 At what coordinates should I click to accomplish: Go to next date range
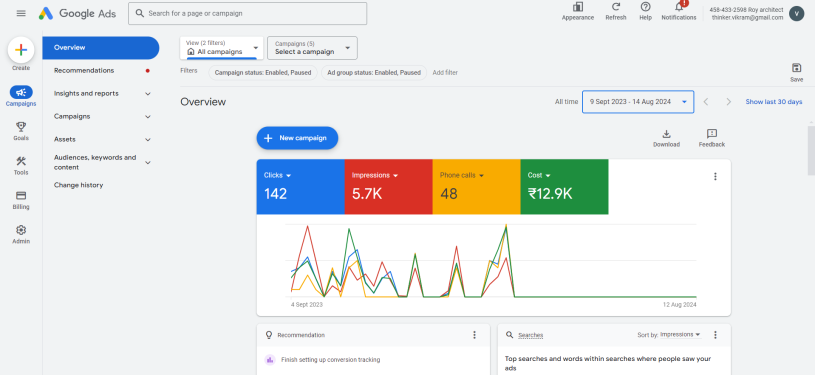(x=729, y=102)
